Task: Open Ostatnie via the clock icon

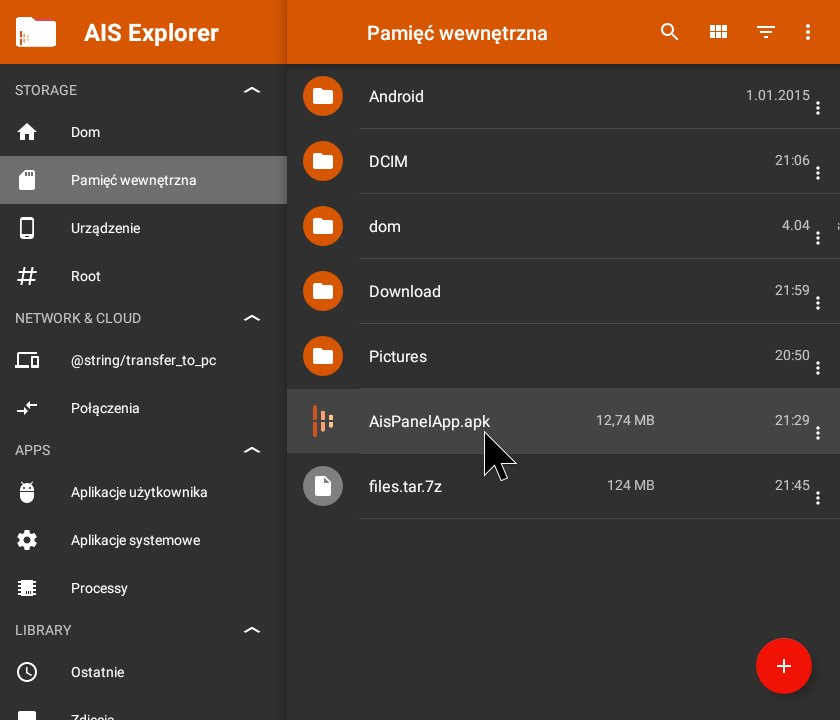Action: 29,672
